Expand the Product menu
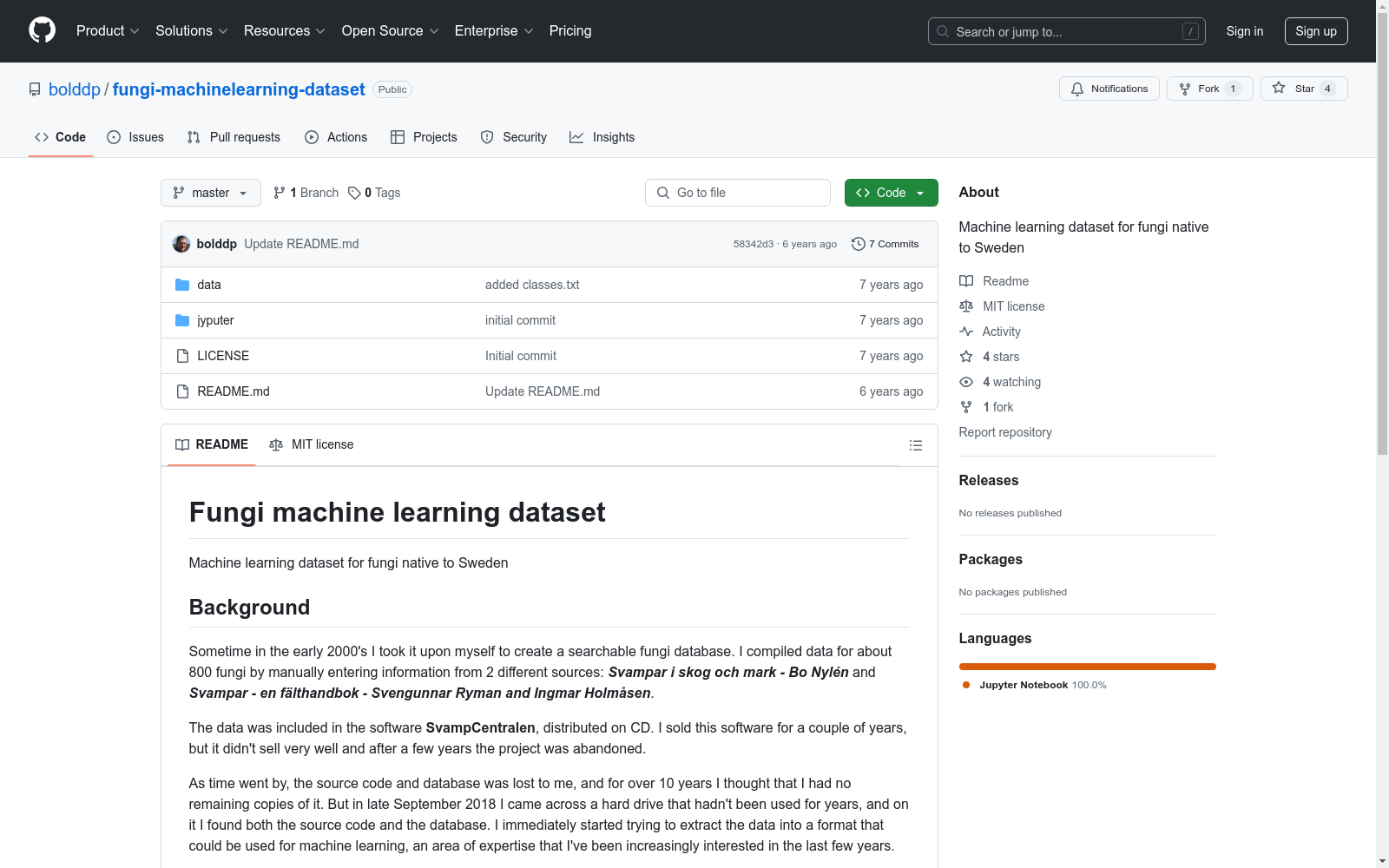The width and height of the screenshot is (1389, 868). 108,30
